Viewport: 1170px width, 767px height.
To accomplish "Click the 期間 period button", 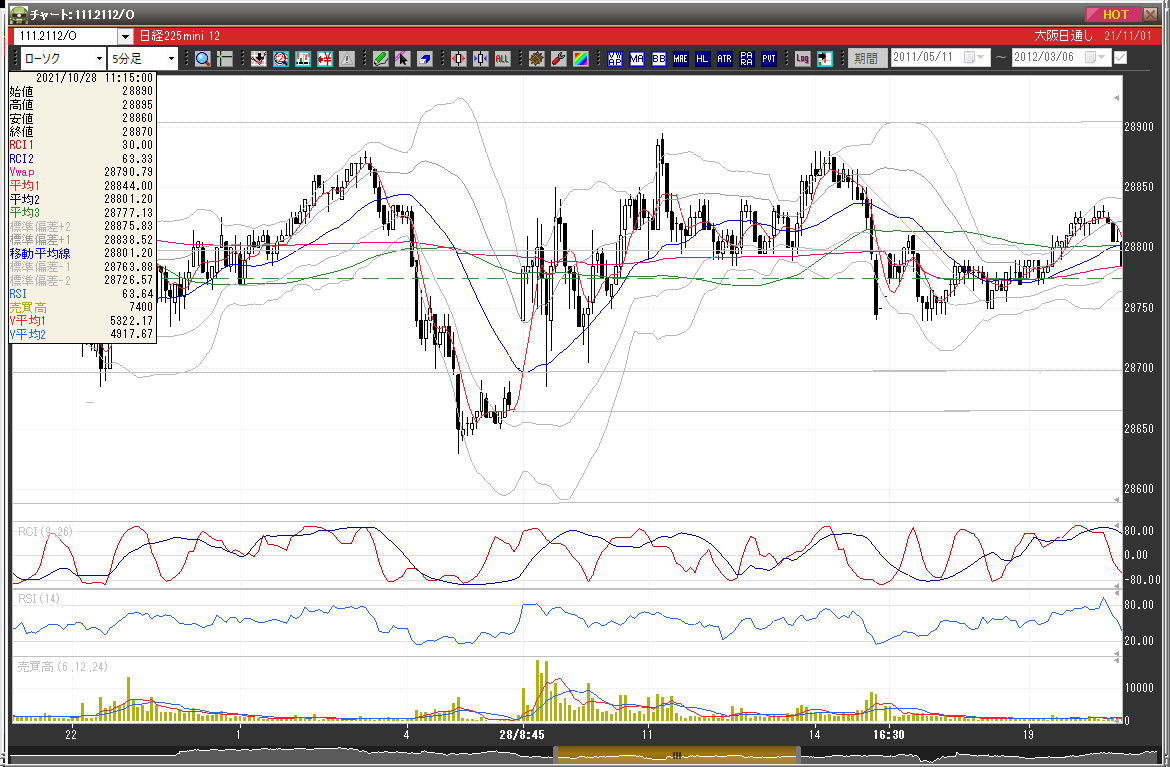I will 867,58.
